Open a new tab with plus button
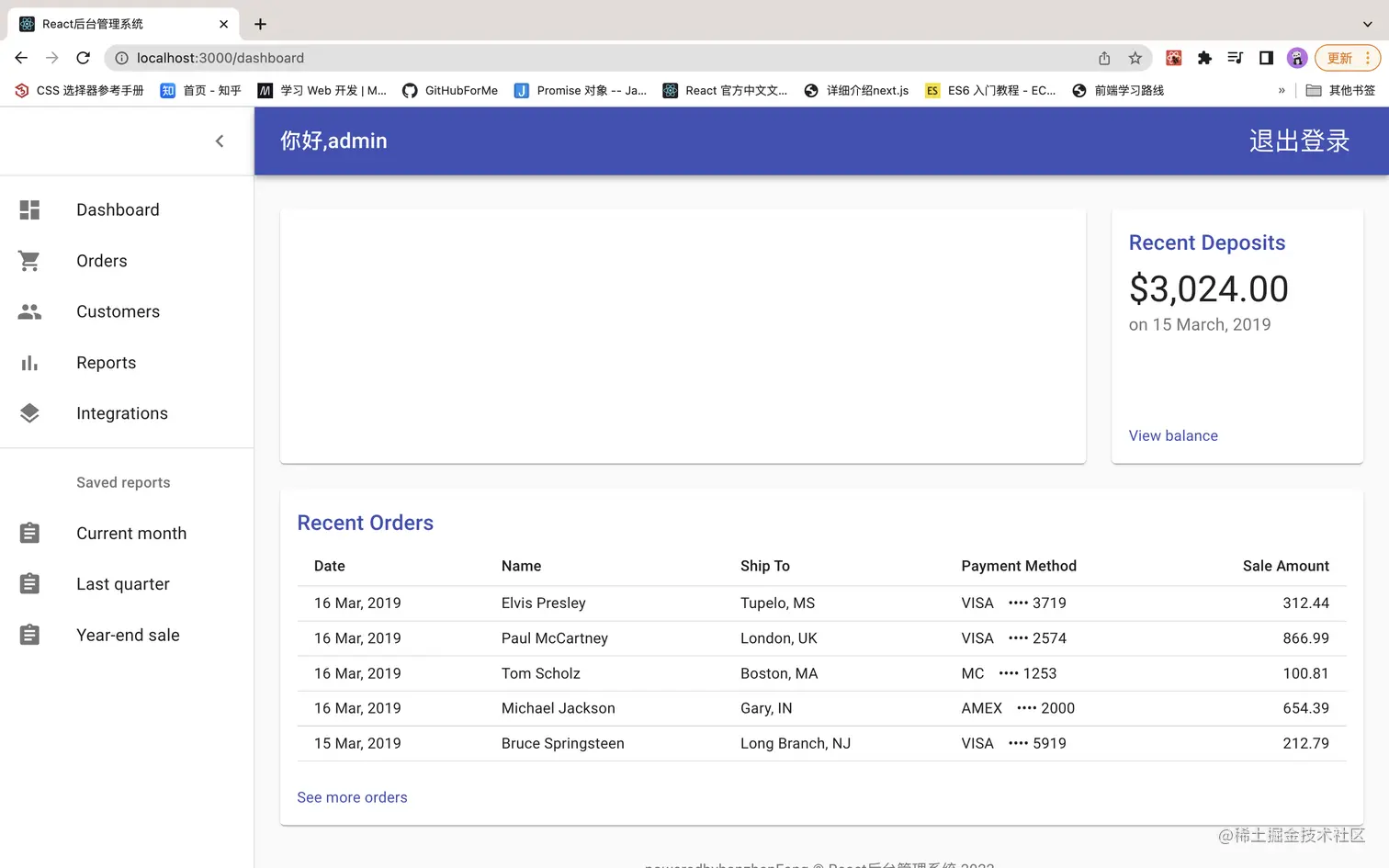This screenshot has height=868, width=1389. 260,24
